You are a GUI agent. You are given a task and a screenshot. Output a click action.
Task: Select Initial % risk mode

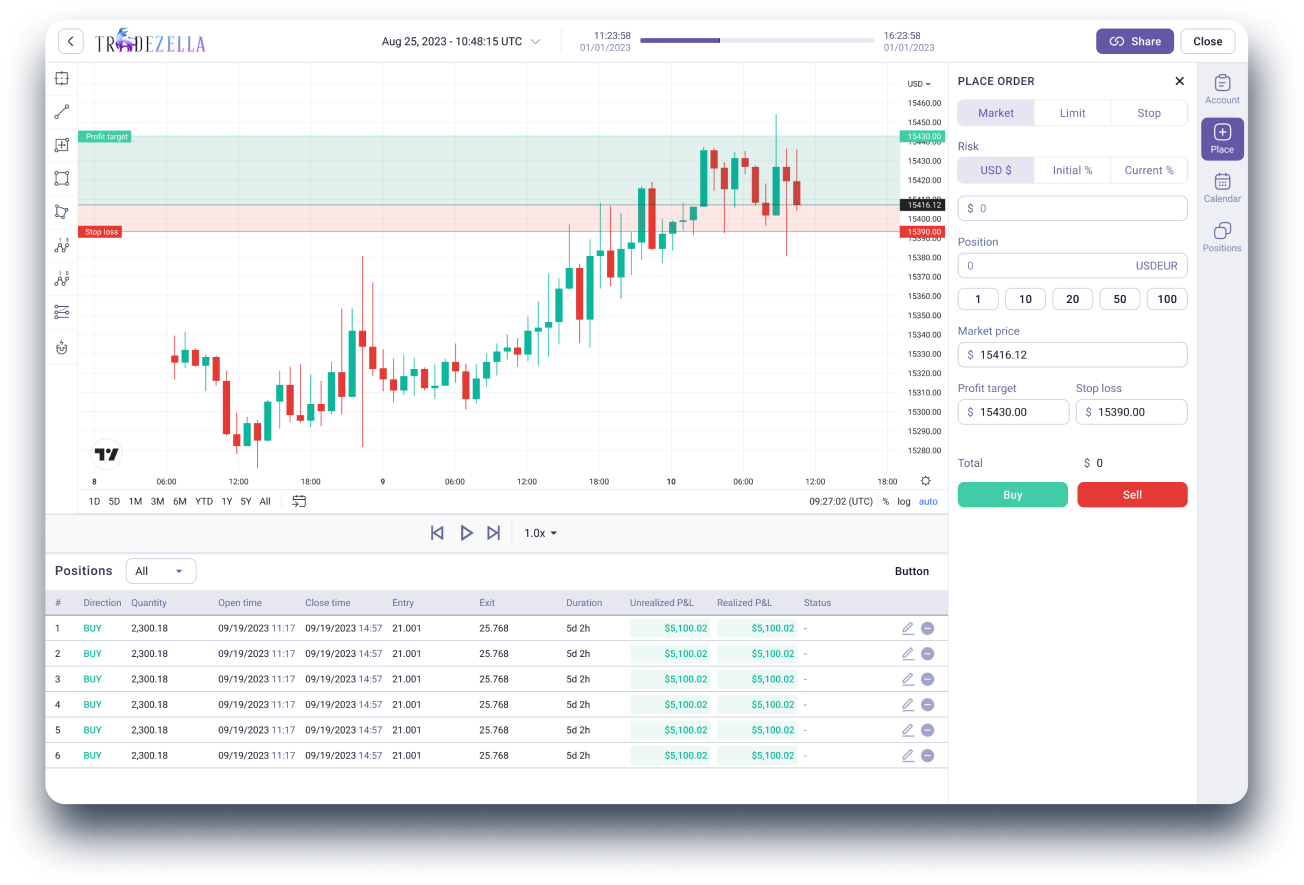[1072, 170]
